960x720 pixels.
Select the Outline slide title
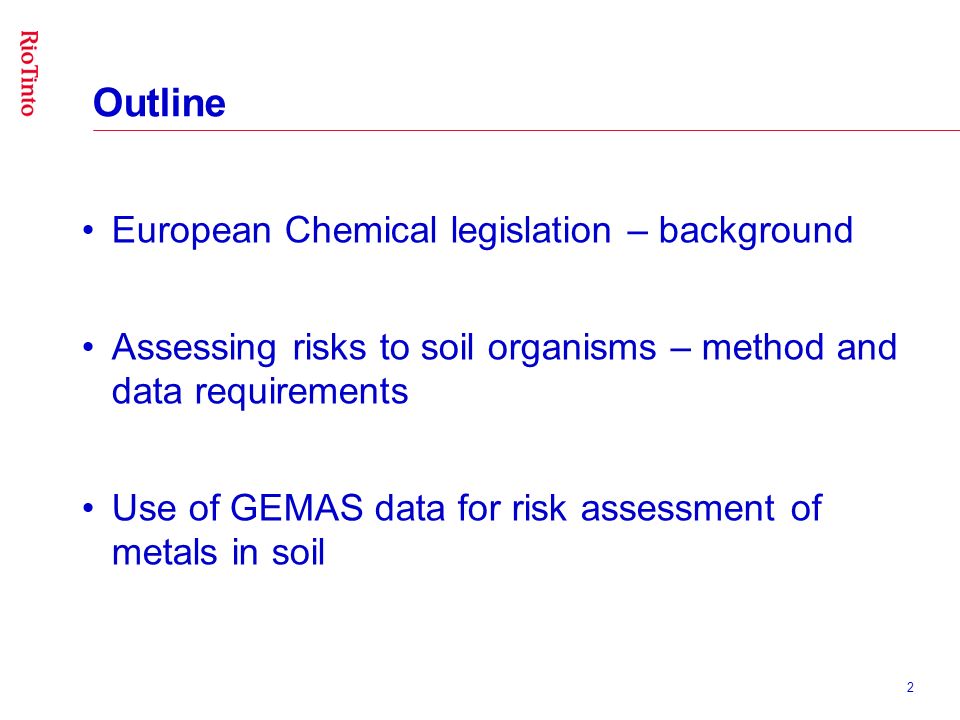(159, 102)
